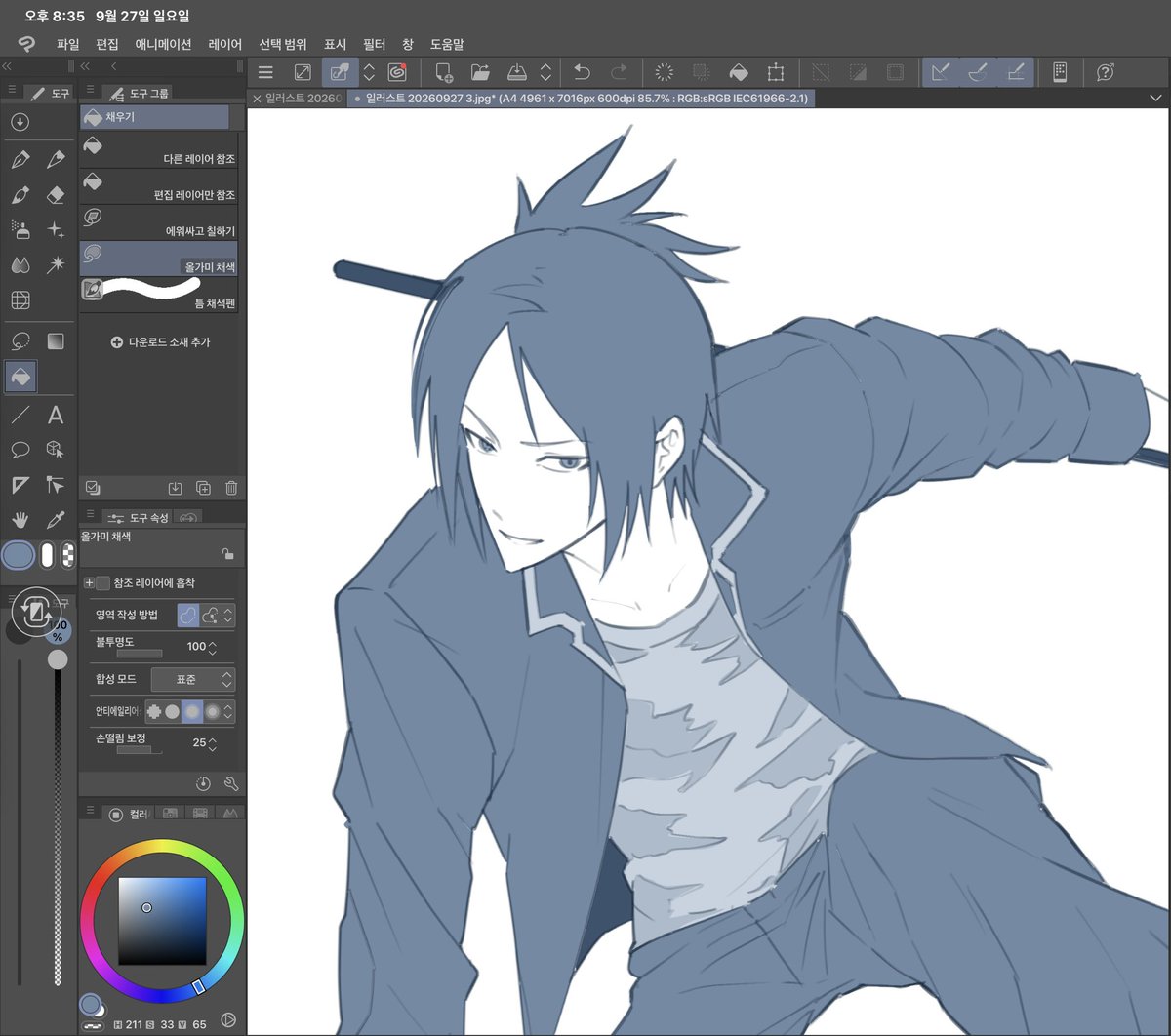Select the 올가미 채색 sub tool
Viewport: 1171px width, 1036px height.
(x=159, y=259)
